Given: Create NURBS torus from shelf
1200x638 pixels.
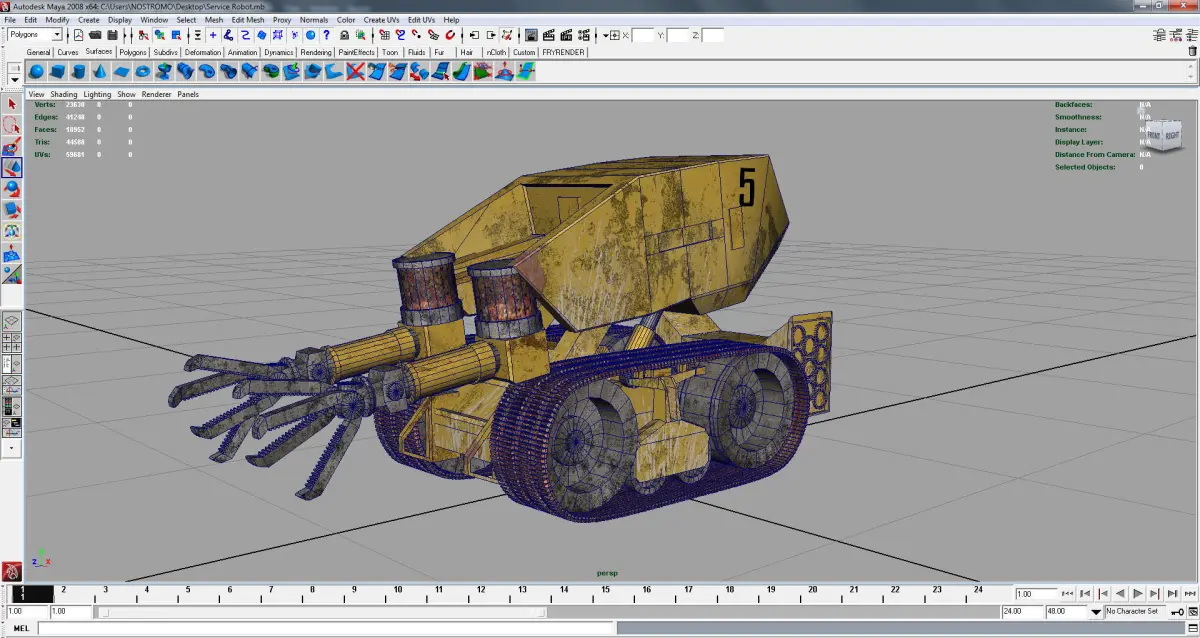Looking at the screenshot, I should click(x=143, y=72).
